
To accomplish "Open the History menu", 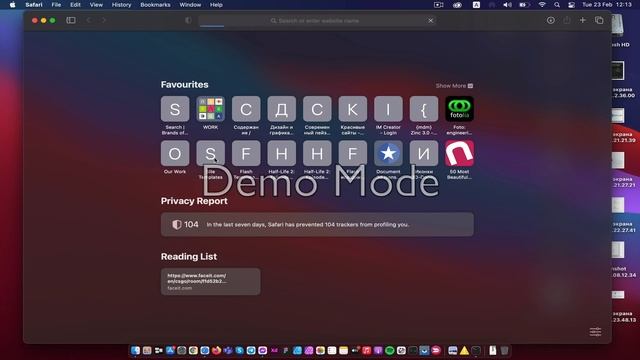I will click(122, 5).
